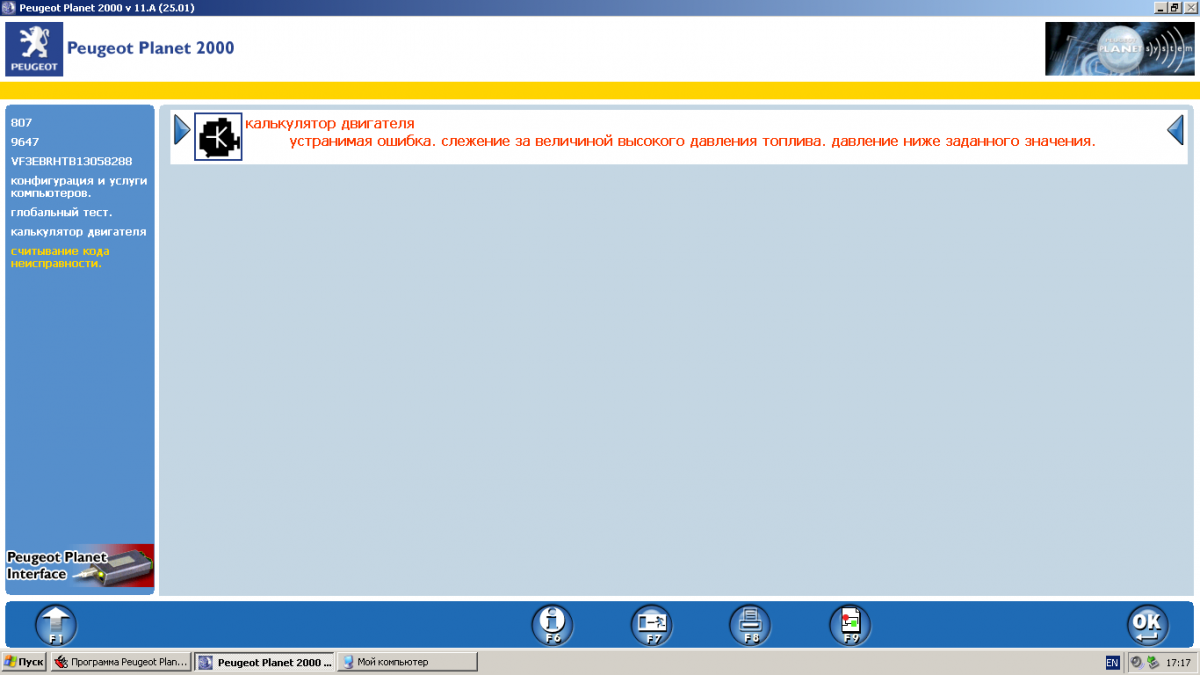Viewport: 1200px width, 675px height.
Task: Click the left-pointing blue arrow at row end
Action: pos(1176,130)
